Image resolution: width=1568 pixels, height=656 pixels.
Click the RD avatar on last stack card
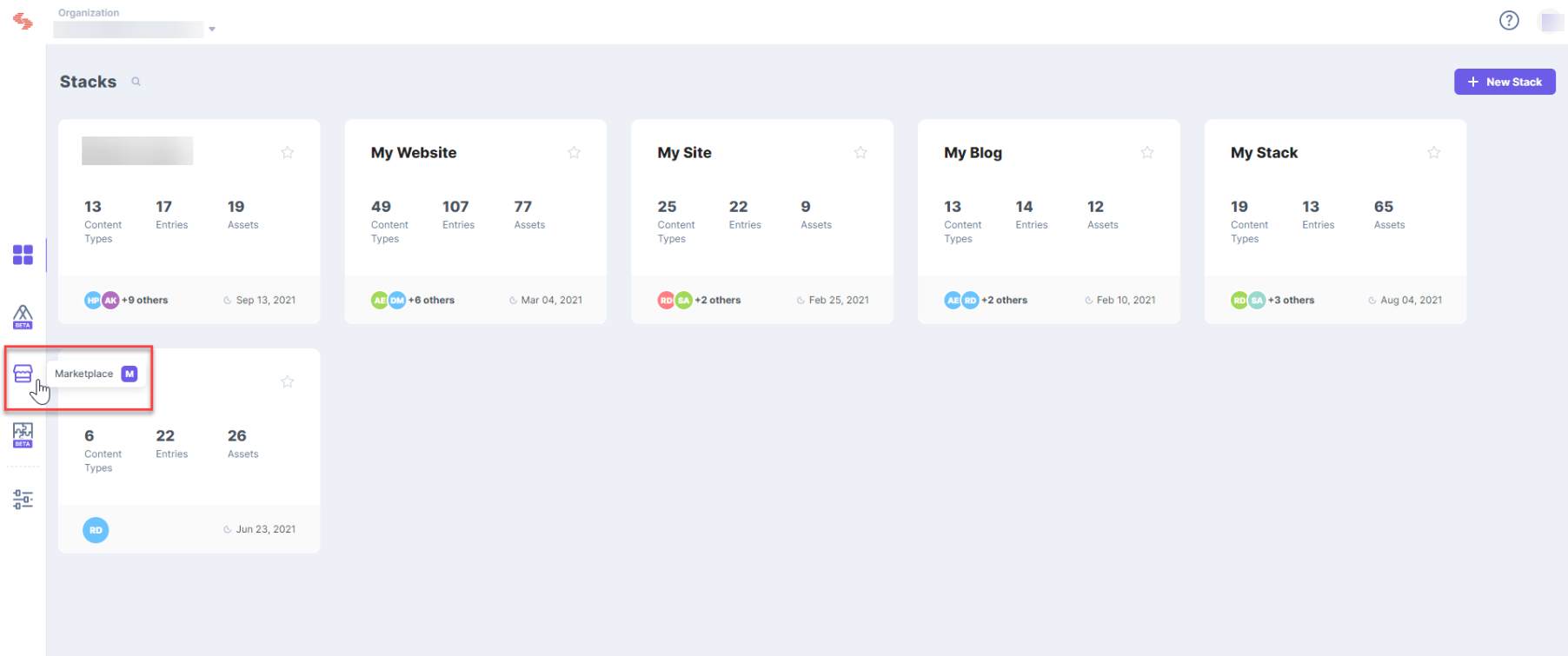click(x=96, y=530)
